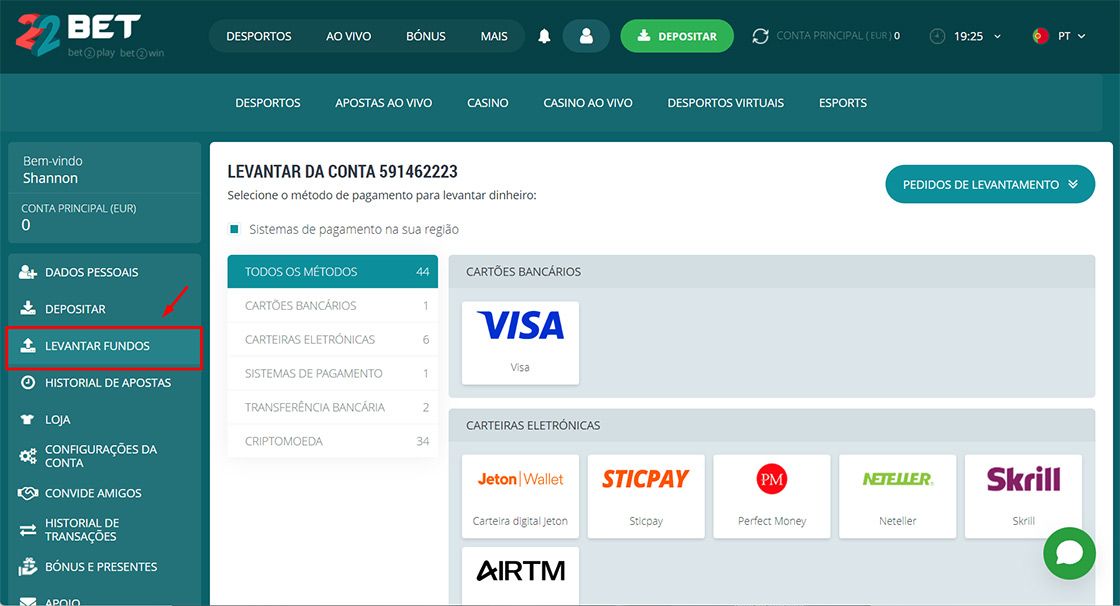Screen dimensions: 1120x606
Task: Open the time zone dropdown at 19:25
Action: (966, 36)
